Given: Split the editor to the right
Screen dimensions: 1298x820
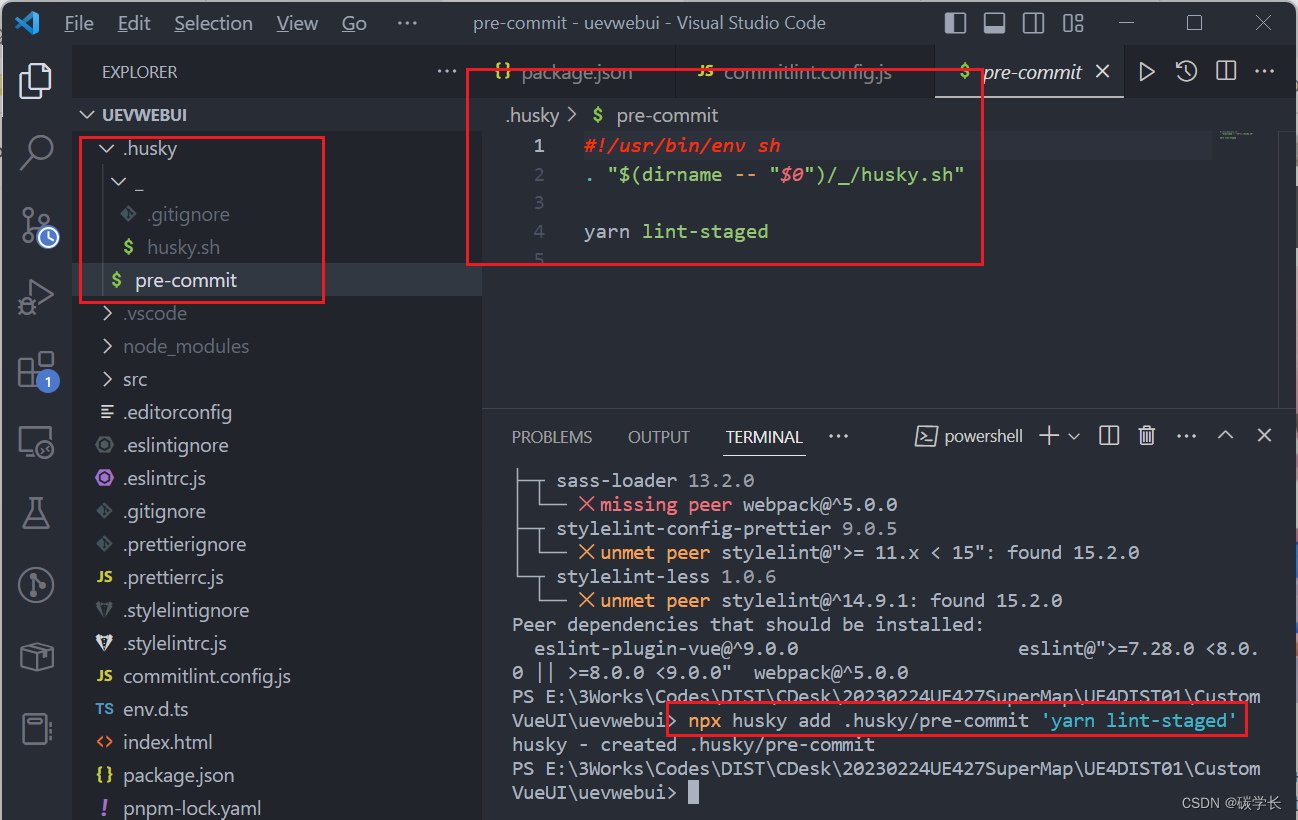Looking at the screenshot, I should click(x=1226, y=71).
